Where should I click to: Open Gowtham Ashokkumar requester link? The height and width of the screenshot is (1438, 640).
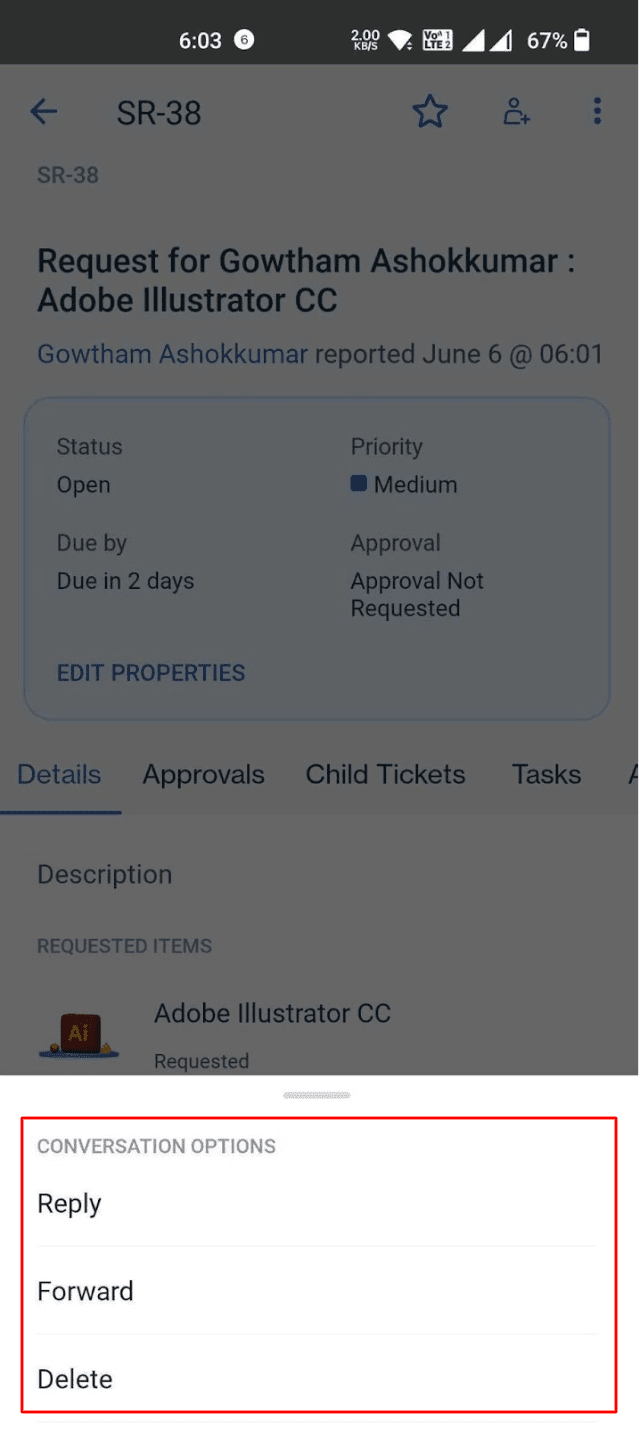[173, 354]
